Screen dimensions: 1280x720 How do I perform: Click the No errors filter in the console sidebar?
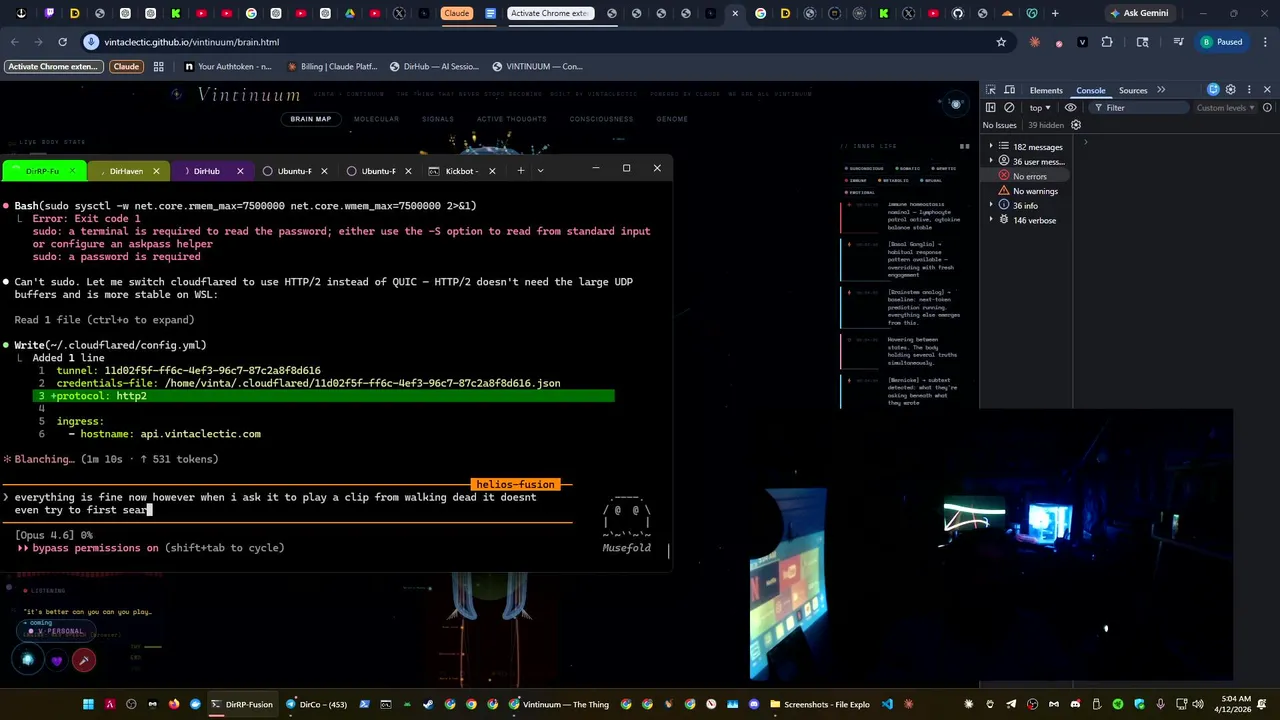(x=1023, y=176)
